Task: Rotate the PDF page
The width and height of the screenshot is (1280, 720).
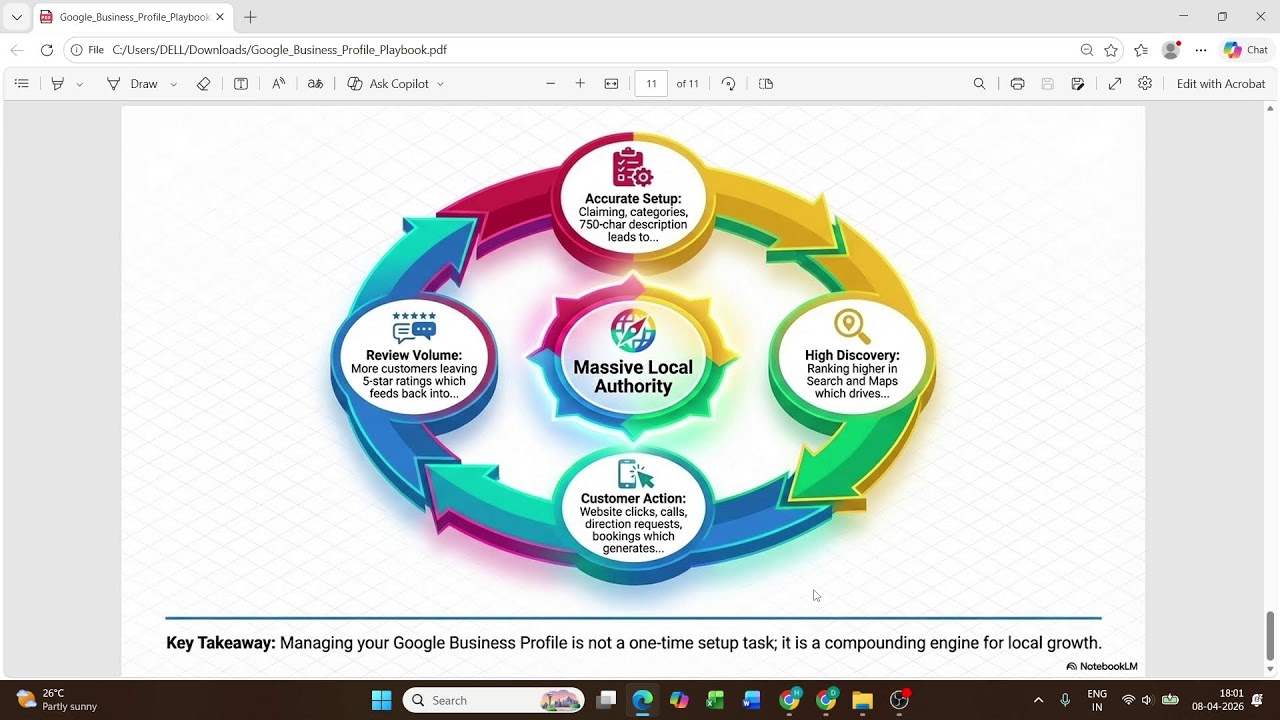Action: (x=729, y=84)
